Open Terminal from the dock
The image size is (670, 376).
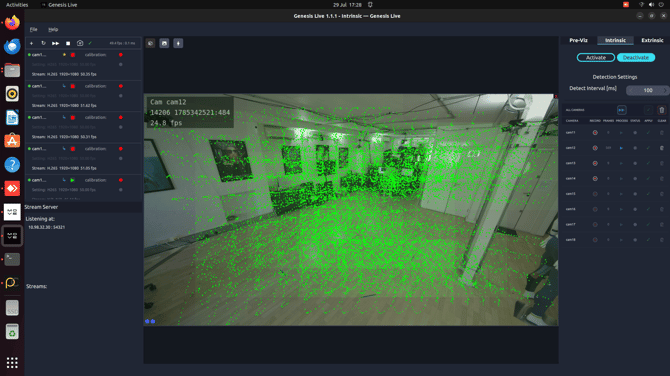(x=12, y=259)
